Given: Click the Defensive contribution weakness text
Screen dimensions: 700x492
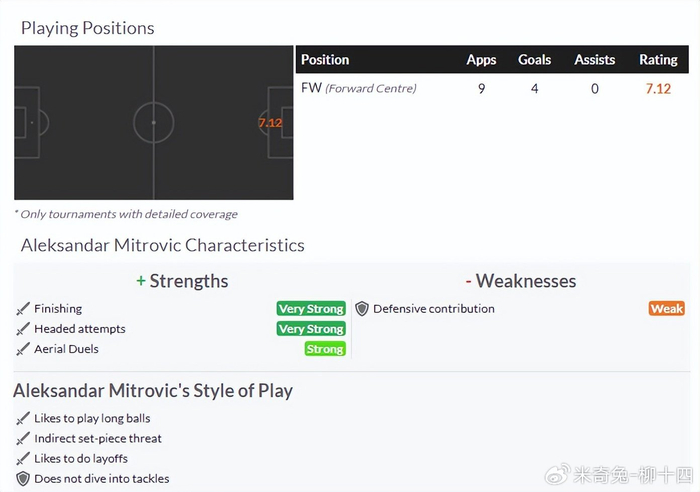Looking at the screenshot, I should coord(434,309).
